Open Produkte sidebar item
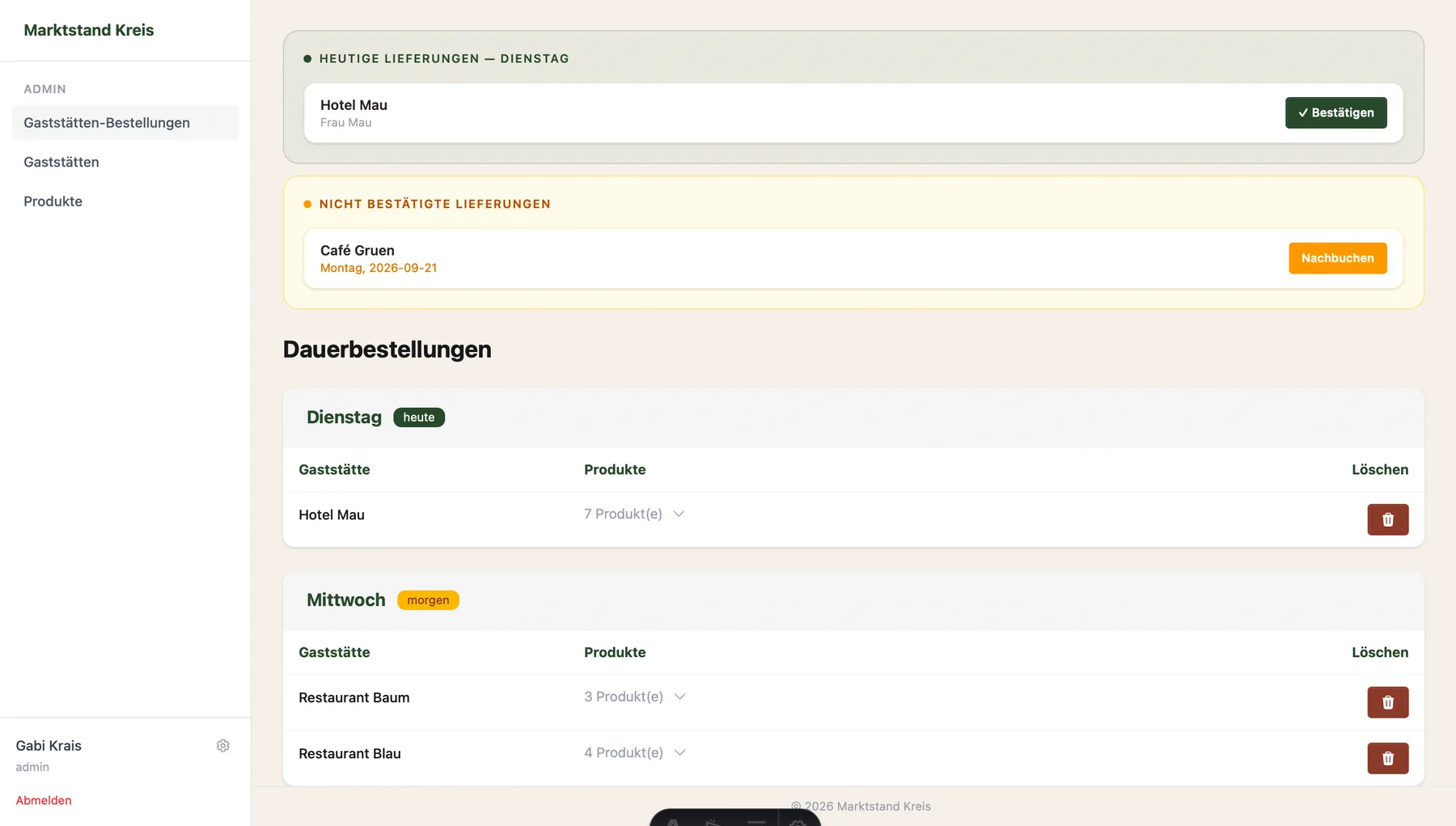Viewport: 1456px width, 826px height. [125, 201]
